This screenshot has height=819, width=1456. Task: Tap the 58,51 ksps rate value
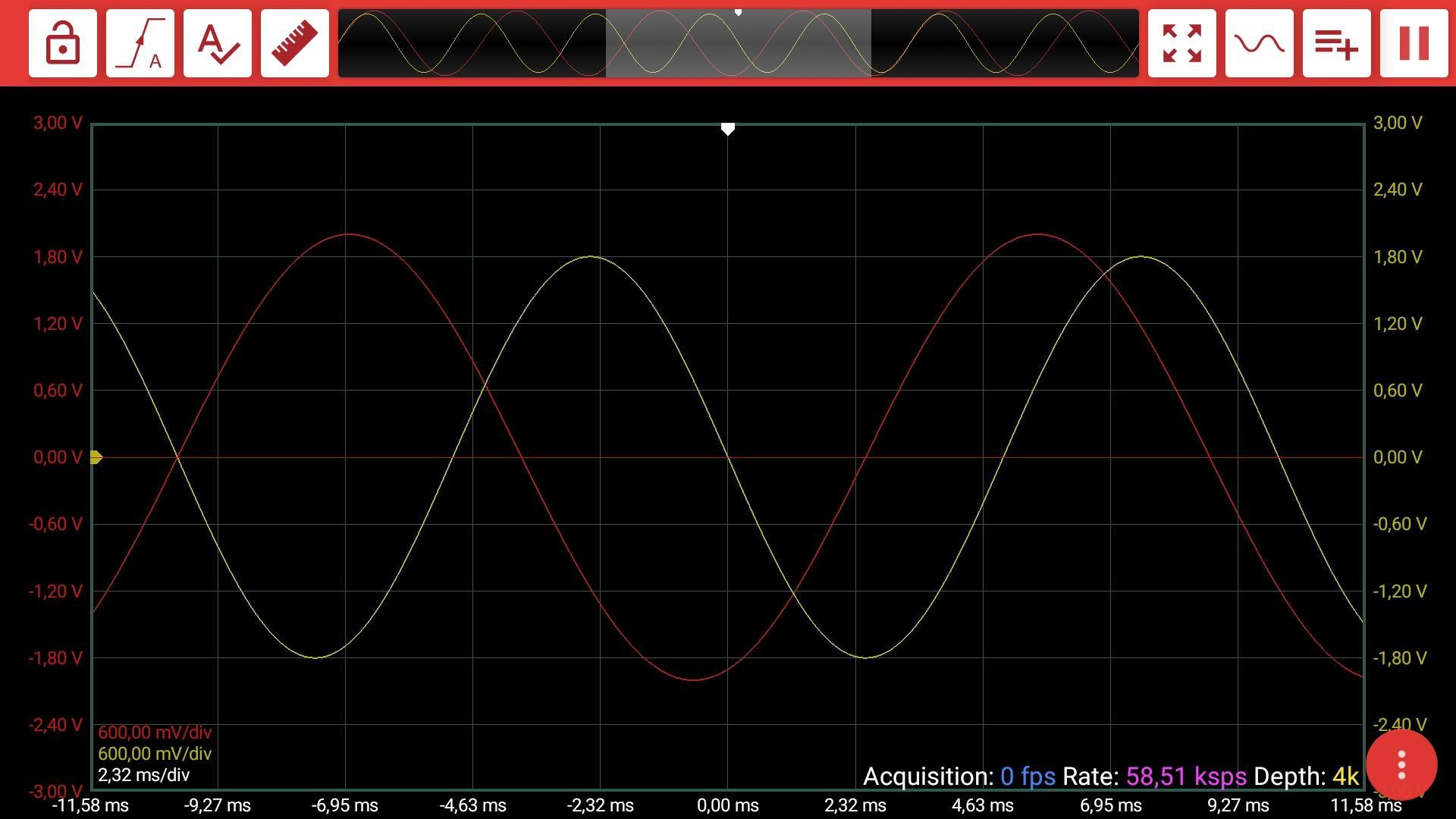(1186, 777)
